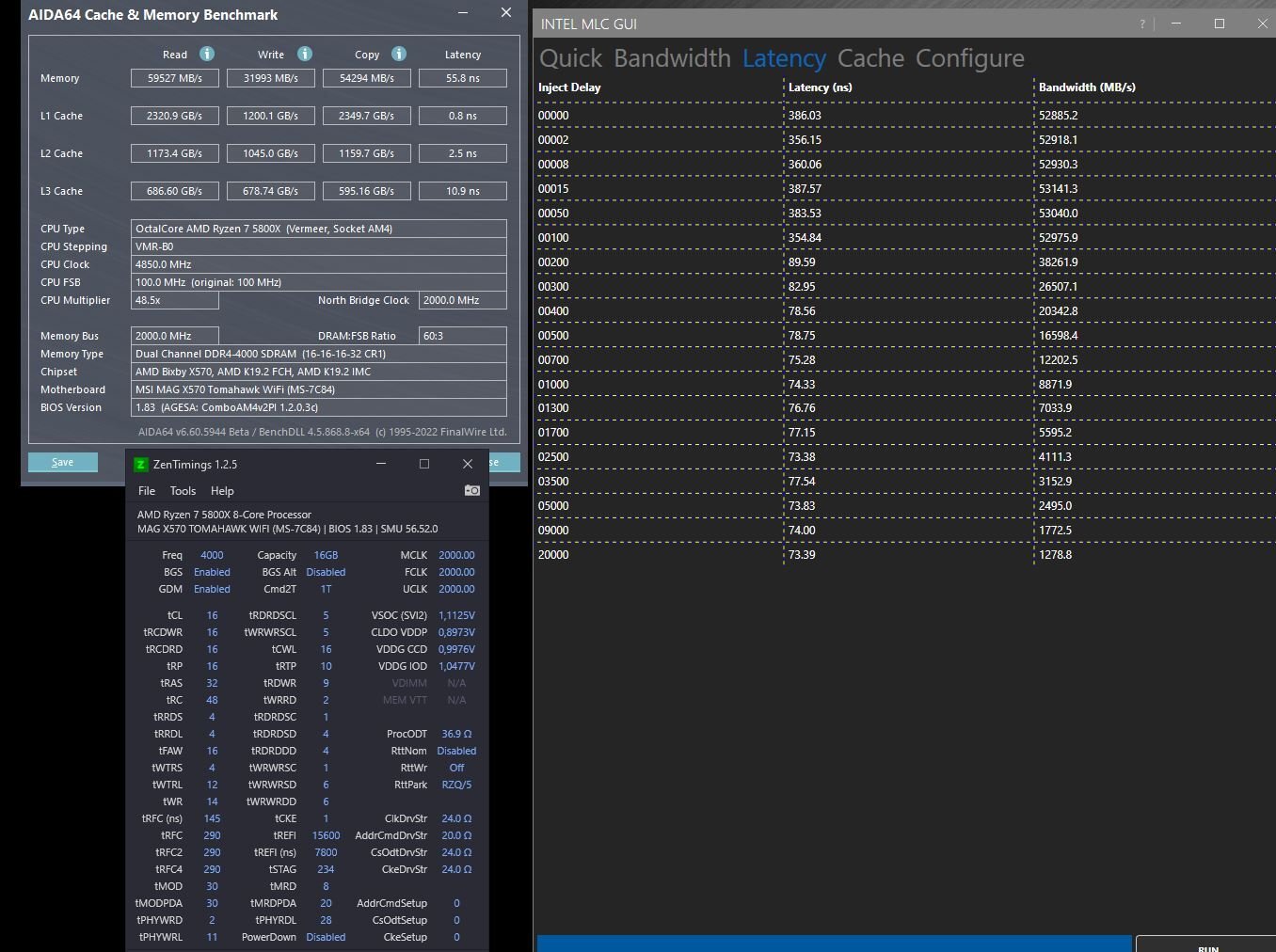Click the Run button in Intel MLC GUI

[1206, 944]
